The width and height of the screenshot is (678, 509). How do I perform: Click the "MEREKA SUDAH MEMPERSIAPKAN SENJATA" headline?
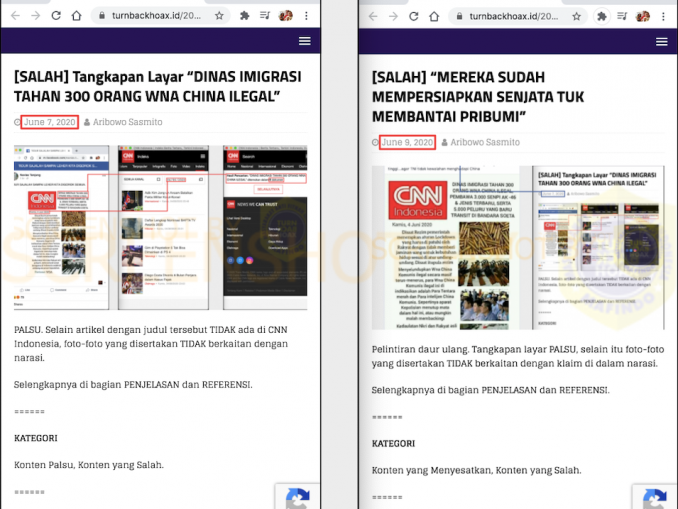point(478,97)
